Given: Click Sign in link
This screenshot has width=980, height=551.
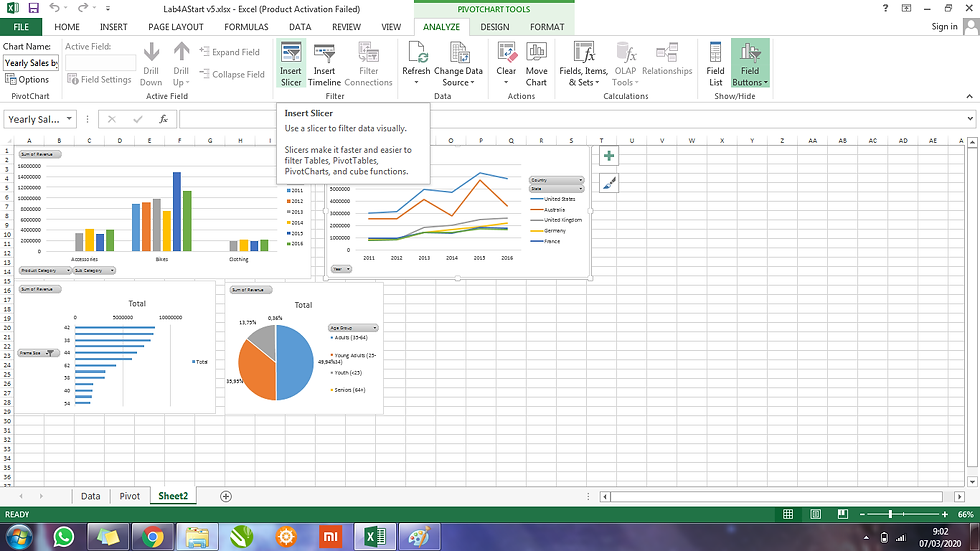Looking at the screenshot, I should [944, 26].
